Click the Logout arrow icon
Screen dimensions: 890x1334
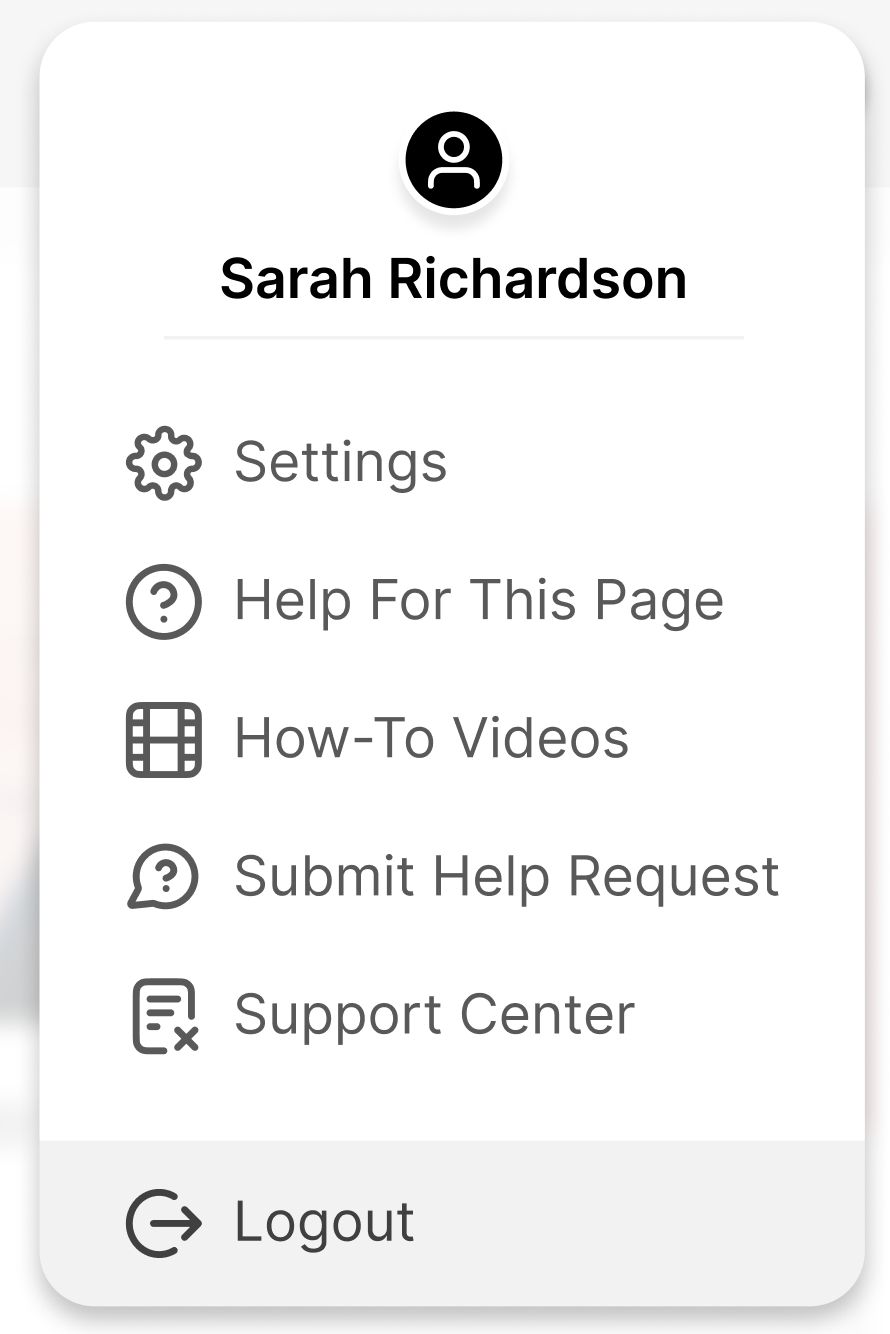coord(164,1222)
